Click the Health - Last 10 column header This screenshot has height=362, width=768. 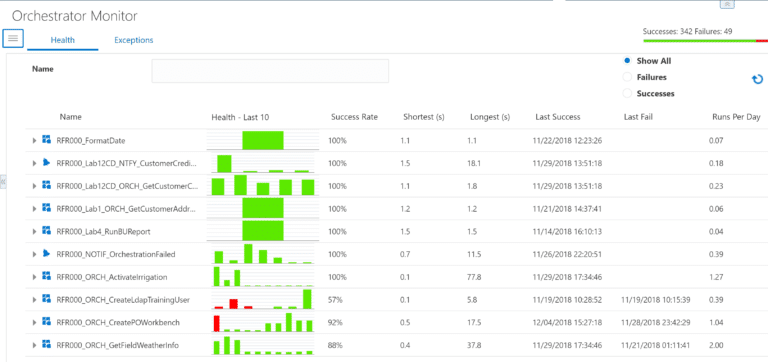[x=240, y=117]
